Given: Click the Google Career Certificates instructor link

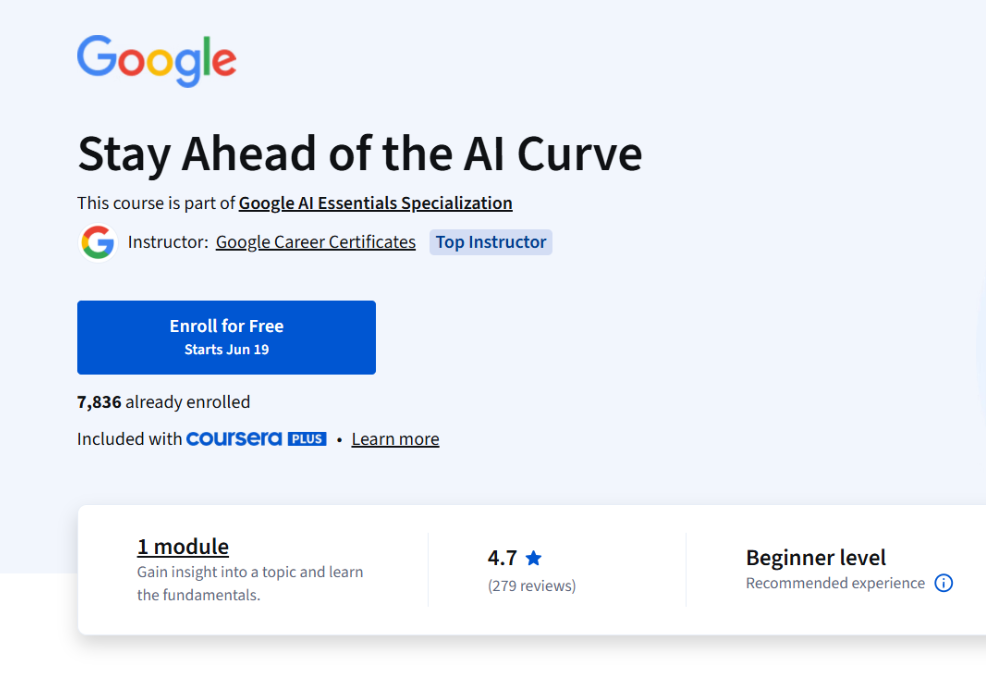Looking at the screenshot, I should click(x=315, y=242).
